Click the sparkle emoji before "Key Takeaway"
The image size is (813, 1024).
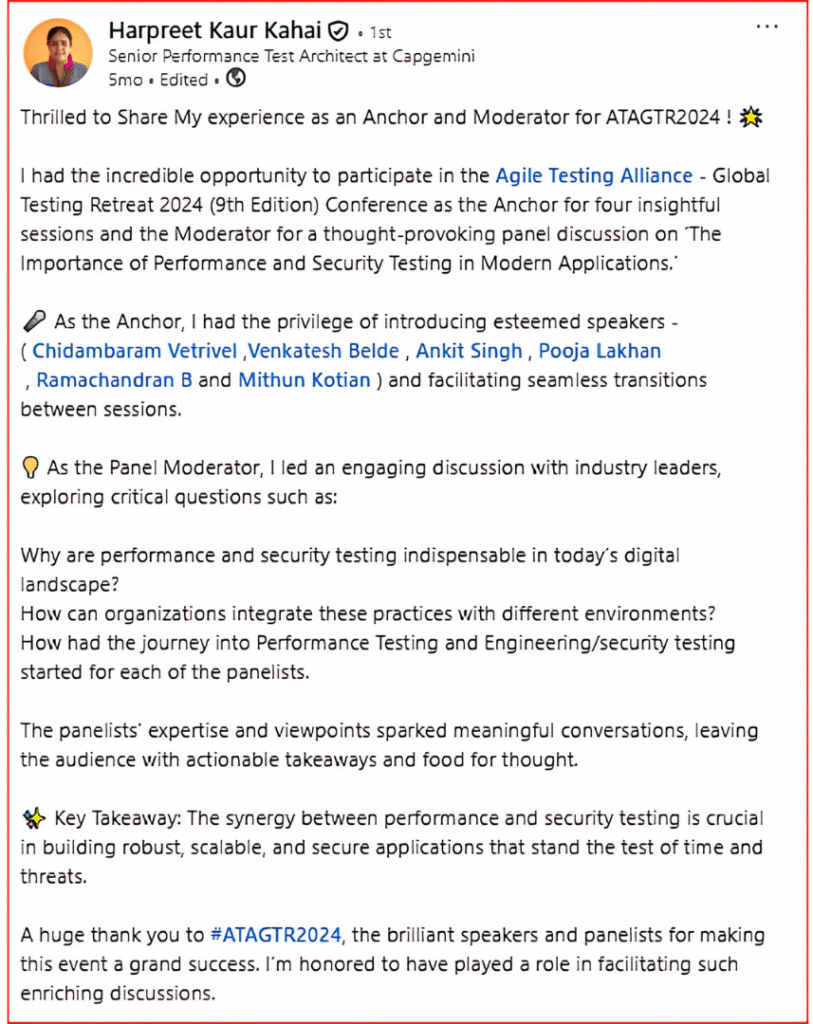[32, 818]
